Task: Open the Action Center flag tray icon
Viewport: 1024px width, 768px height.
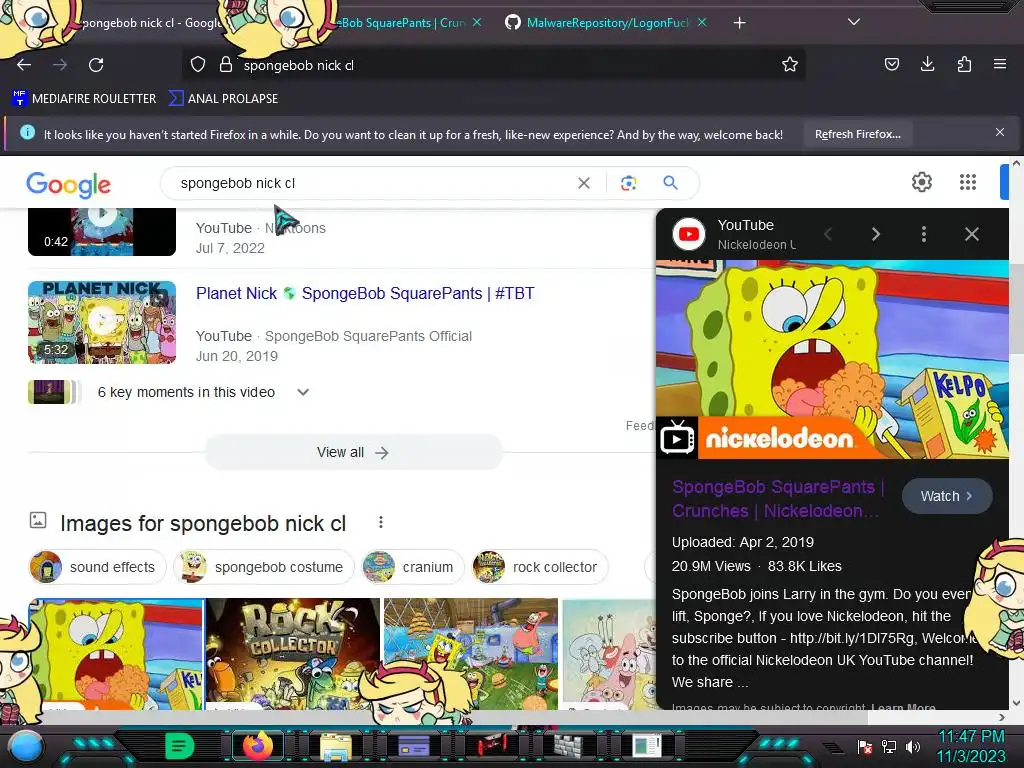Action: coord(865,747)
